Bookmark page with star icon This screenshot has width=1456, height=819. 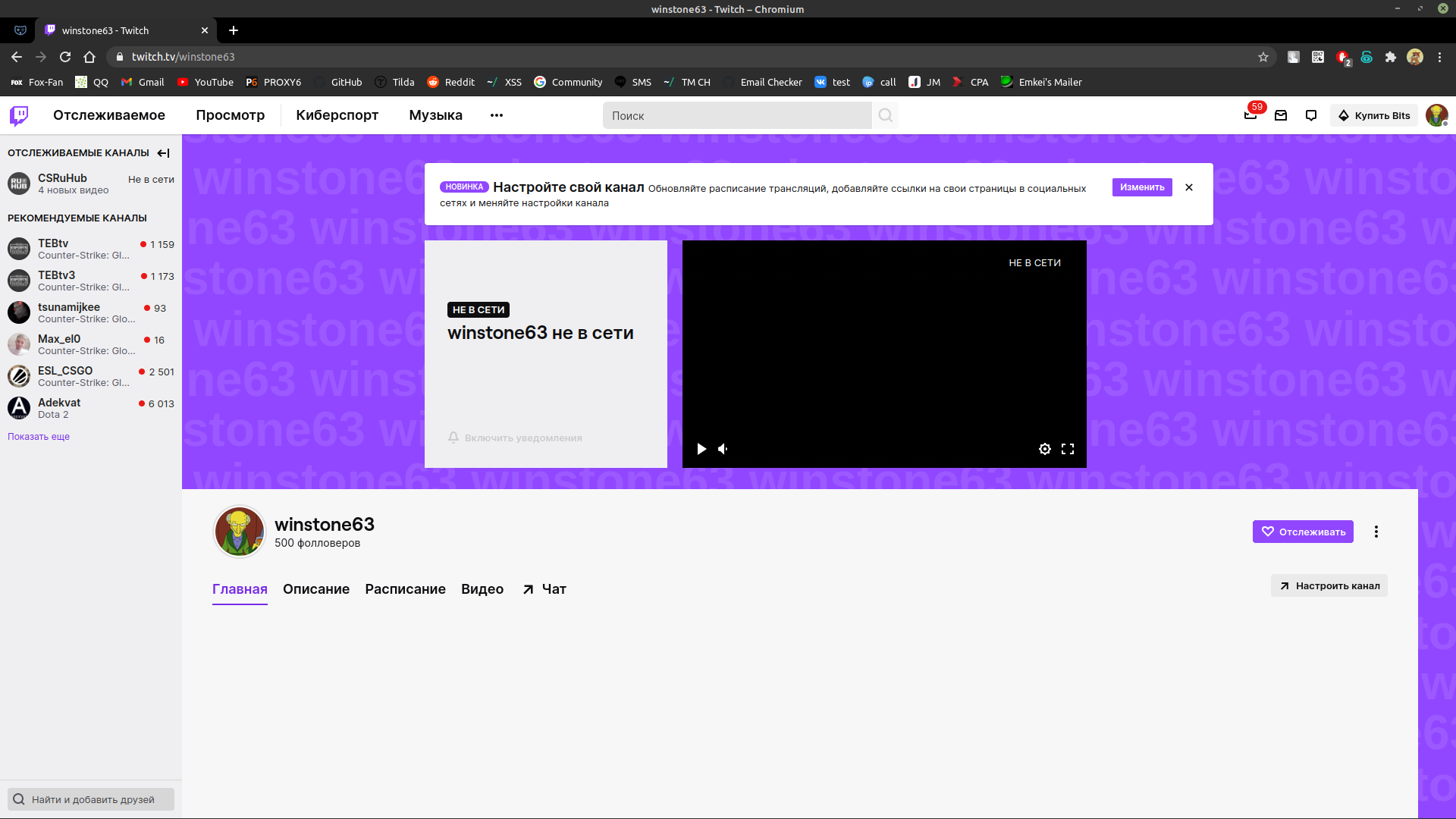pos(1263,57)
